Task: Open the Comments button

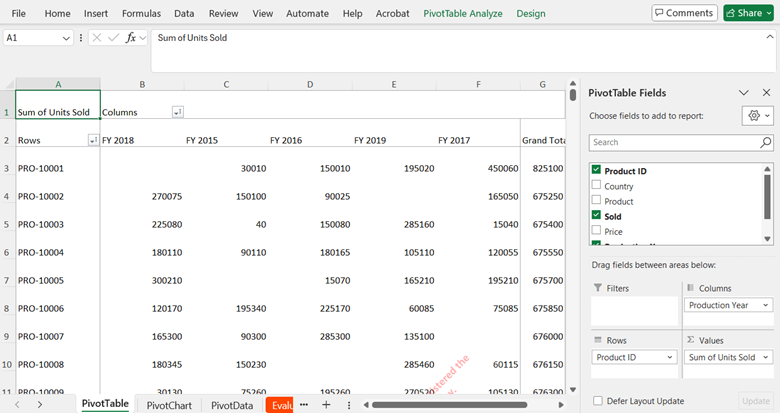Action: click(684, 13)
